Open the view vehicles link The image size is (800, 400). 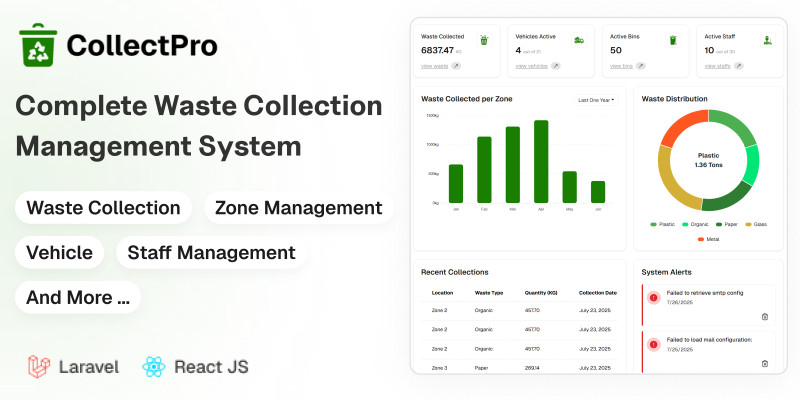[x=532, y=66]
